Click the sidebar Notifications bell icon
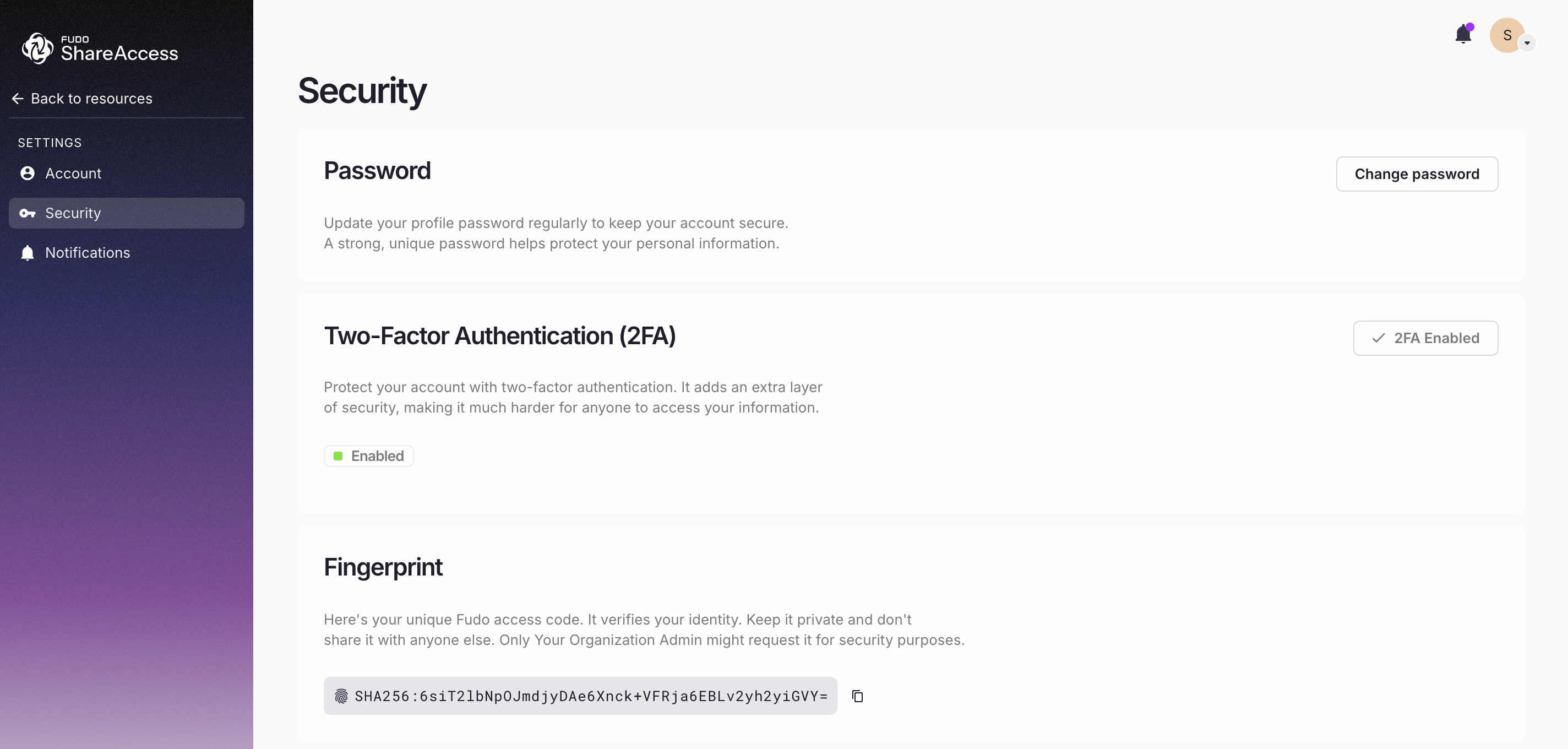The height and width of the screenshot is (749, 1568). click(x=28, y=253)
